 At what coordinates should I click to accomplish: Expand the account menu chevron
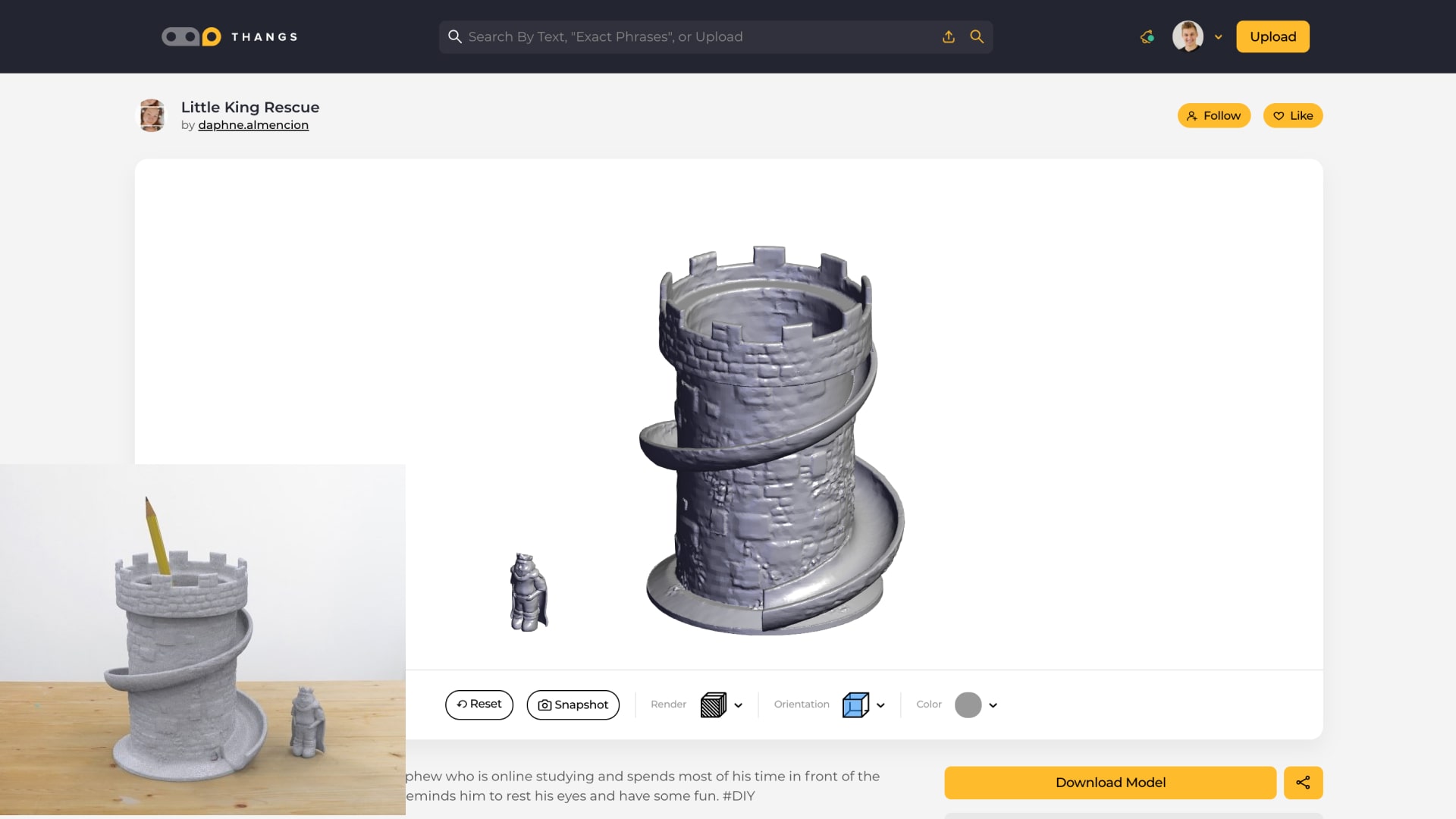pos(1219,36)
